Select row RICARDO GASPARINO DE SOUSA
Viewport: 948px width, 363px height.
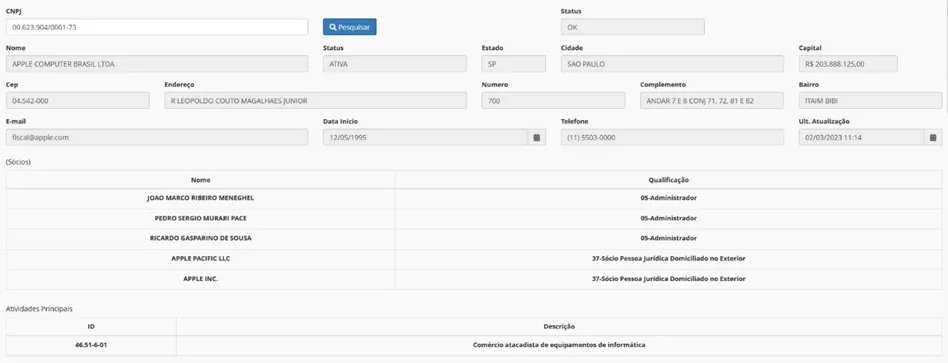(x=474, y=238)
